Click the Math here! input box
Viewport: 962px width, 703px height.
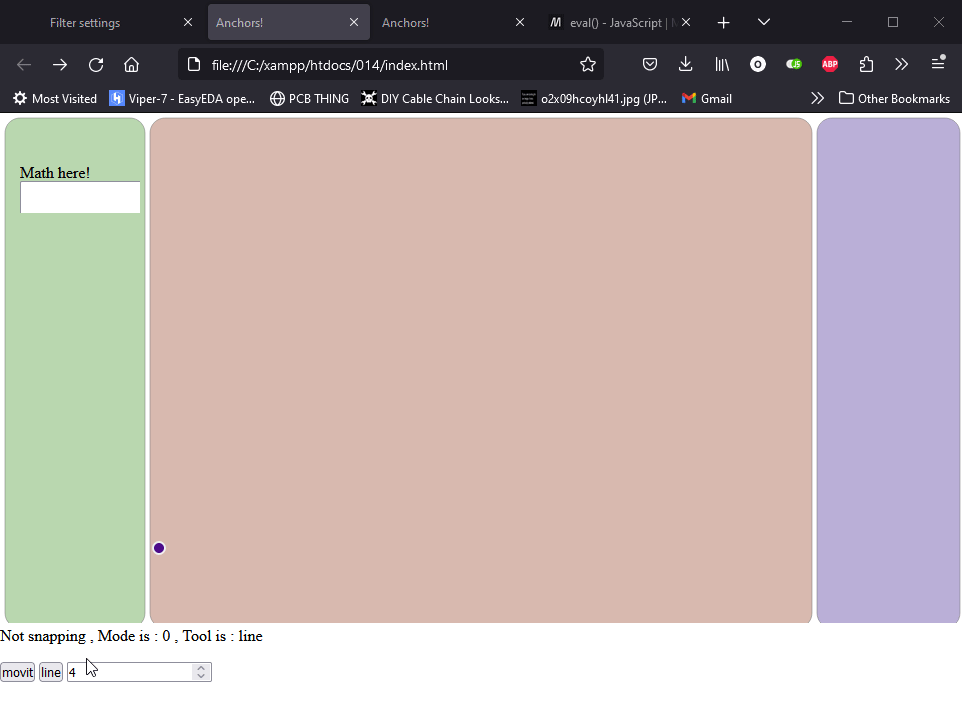[x=80, y=198]
